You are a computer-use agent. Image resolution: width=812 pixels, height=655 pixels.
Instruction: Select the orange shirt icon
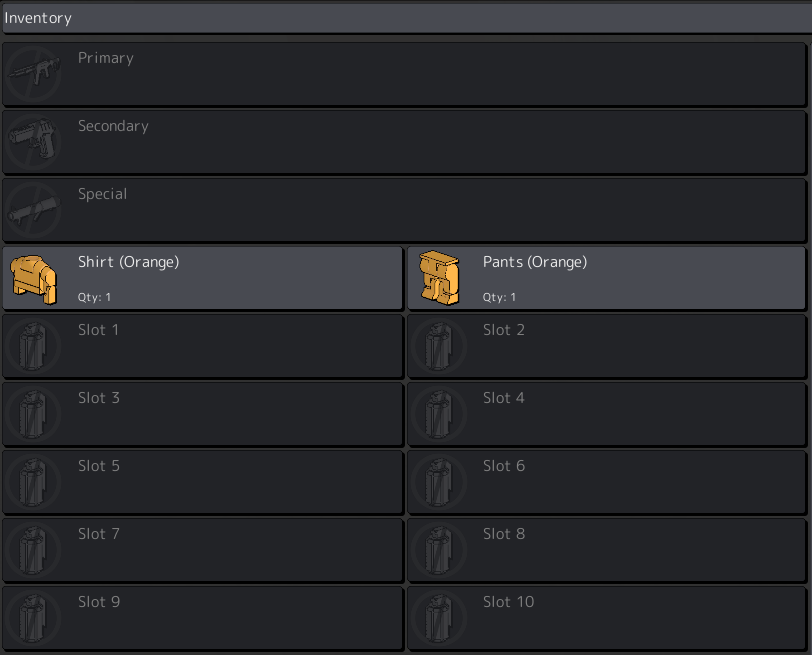(34, 279)
